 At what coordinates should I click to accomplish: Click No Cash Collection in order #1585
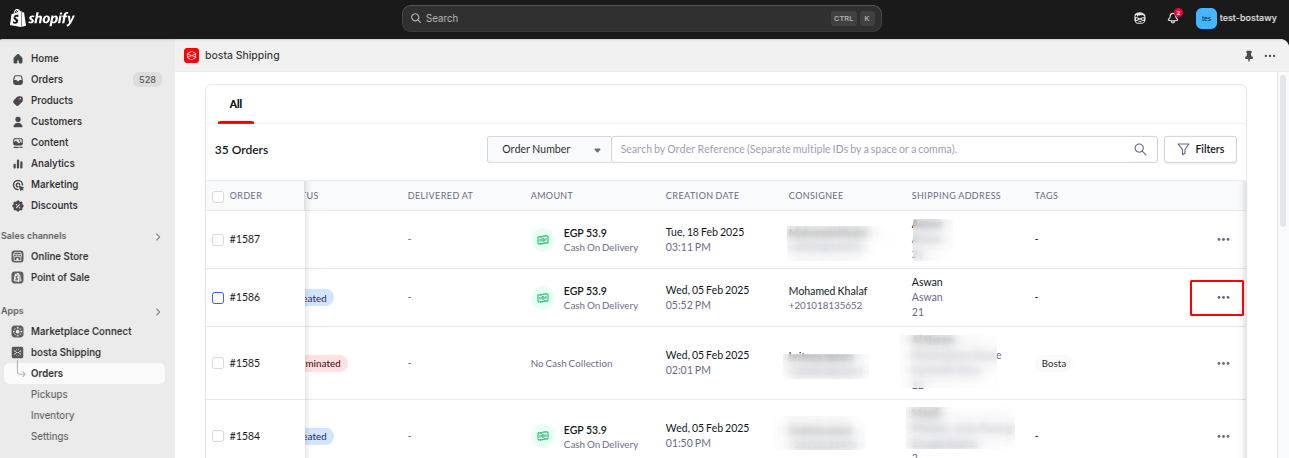click(572, 364)
